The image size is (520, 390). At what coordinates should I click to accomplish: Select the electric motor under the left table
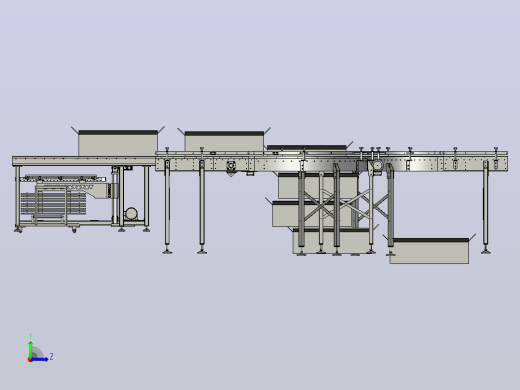[x=131, y=214]
